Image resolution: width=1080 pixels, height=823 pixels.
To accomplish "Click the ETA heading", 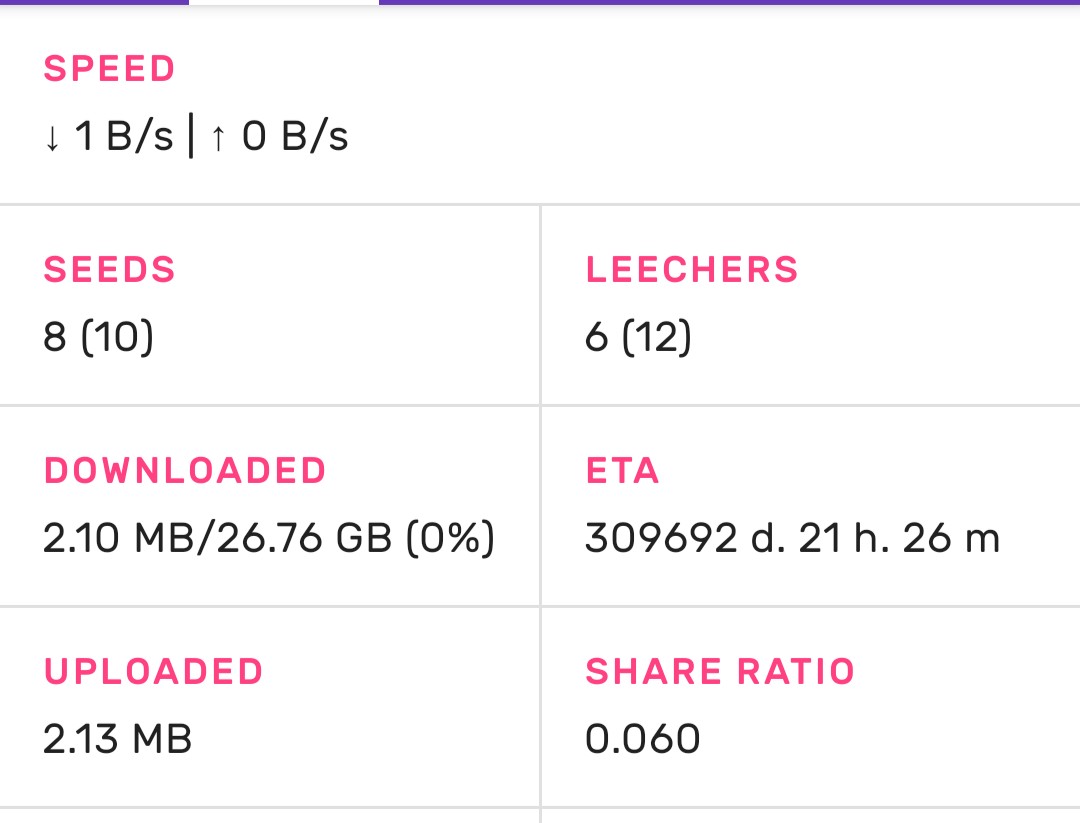I will pyautogui.click(x=622, y=471).
